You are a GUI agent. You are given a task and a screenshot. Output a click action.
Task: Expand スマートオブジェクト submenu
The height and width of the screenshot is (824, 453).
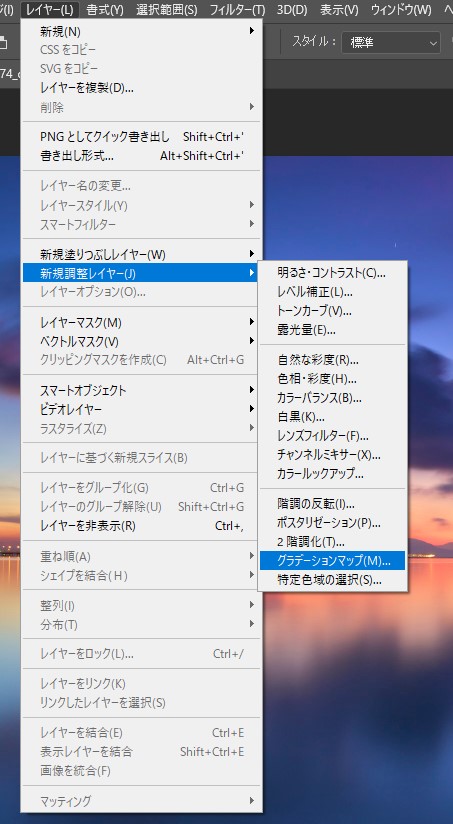pos(141,390)
